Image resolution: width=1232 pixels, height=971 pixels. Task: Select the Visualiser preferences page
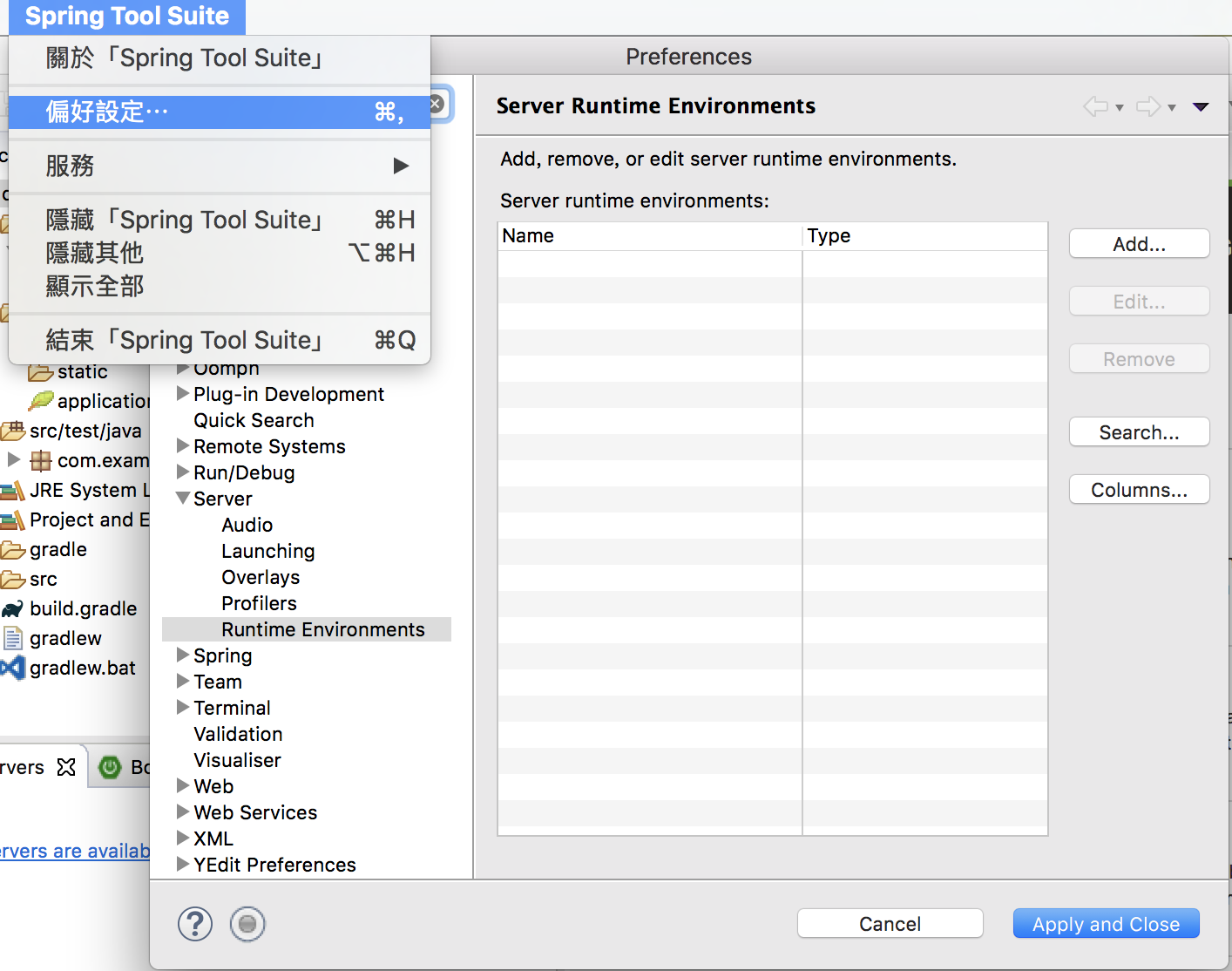click(x=237, y=760)
